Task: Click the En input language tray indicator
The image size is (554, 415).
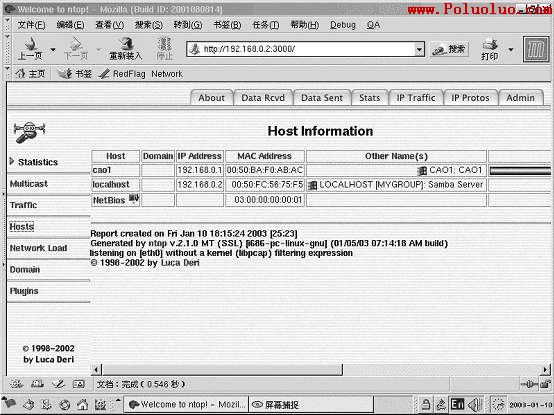Action: point(457,403)
